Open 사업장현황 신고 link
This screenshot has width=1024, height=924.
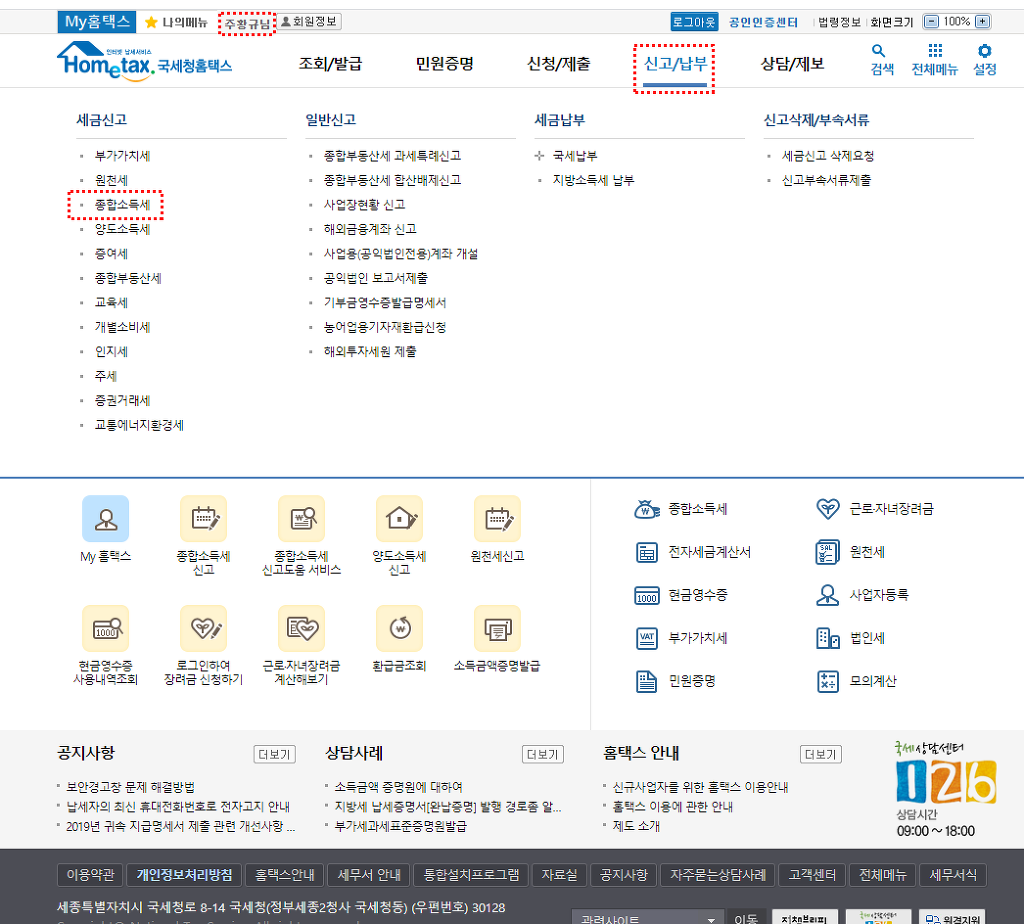pos(364,204)
